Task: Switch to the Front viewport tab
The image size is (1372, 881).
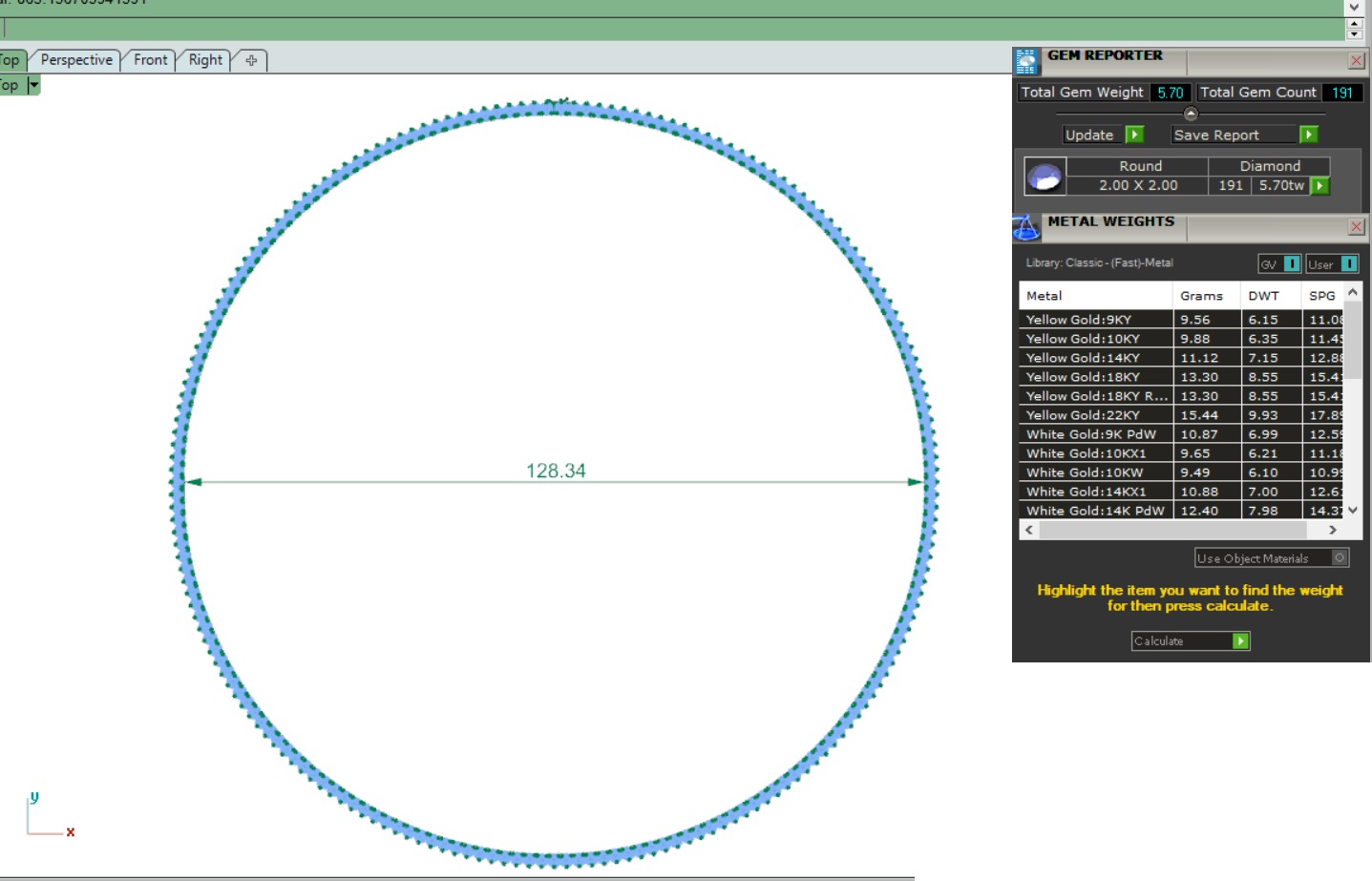Action: (x=150, y=60)
